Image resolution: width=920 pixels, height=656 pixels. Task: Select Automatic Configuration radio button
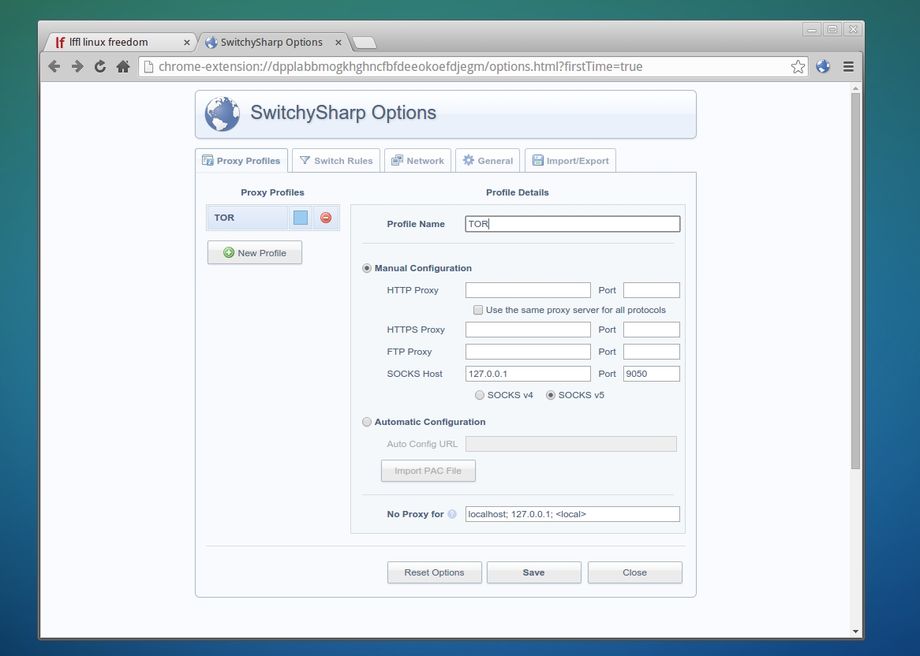coord(367,422)
